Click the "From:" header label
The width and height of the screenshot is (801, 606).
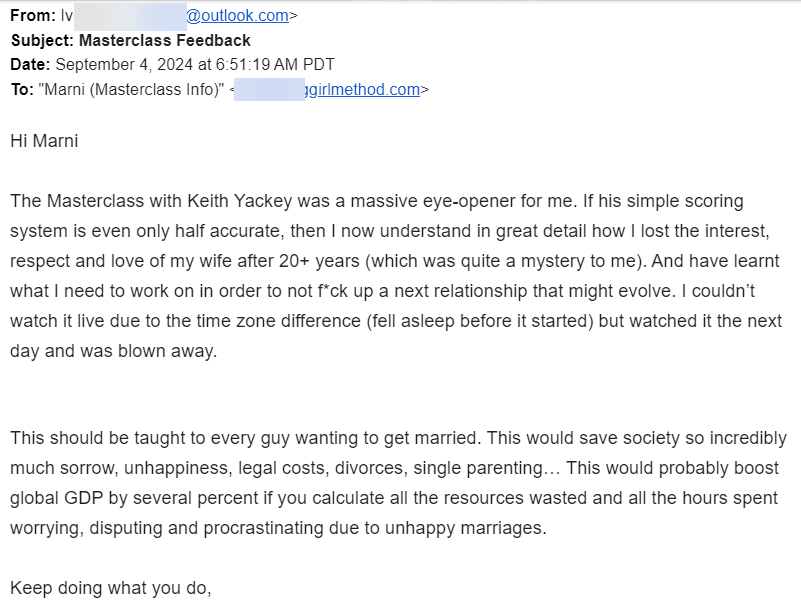[x=31, y=15]
